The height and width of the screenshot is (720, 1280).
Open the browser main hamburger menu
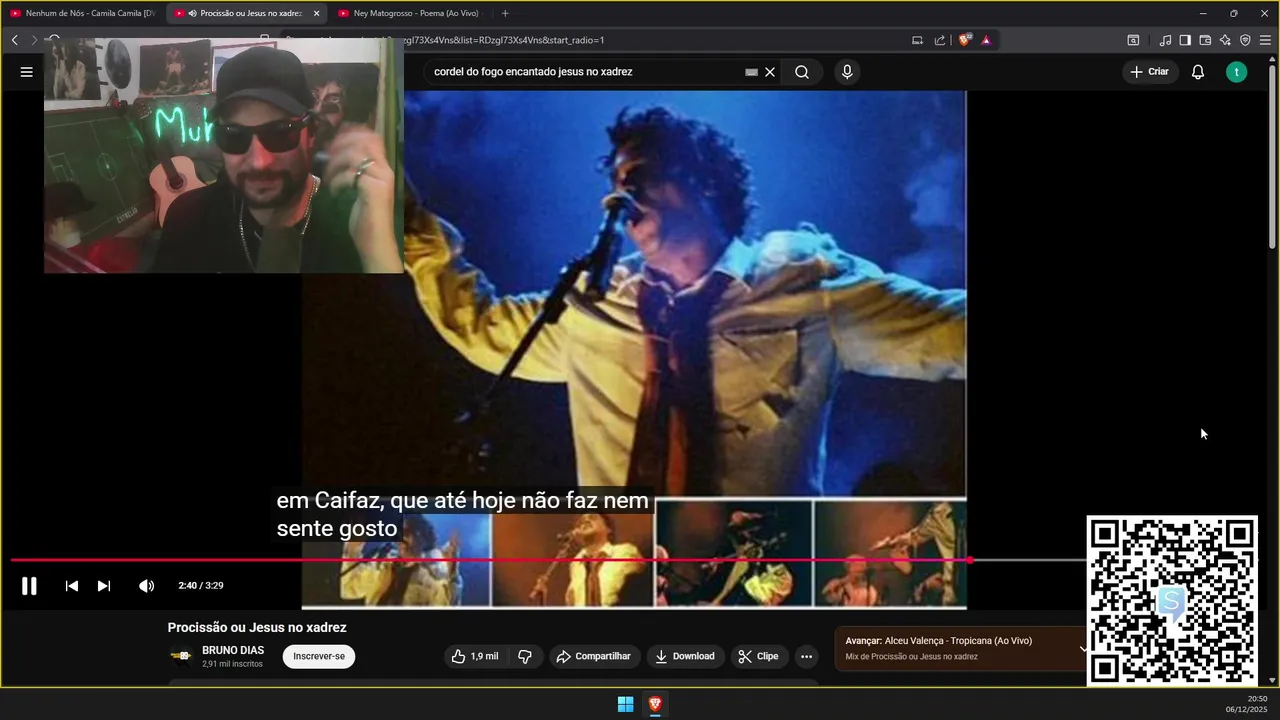(x=1265, y=40)
